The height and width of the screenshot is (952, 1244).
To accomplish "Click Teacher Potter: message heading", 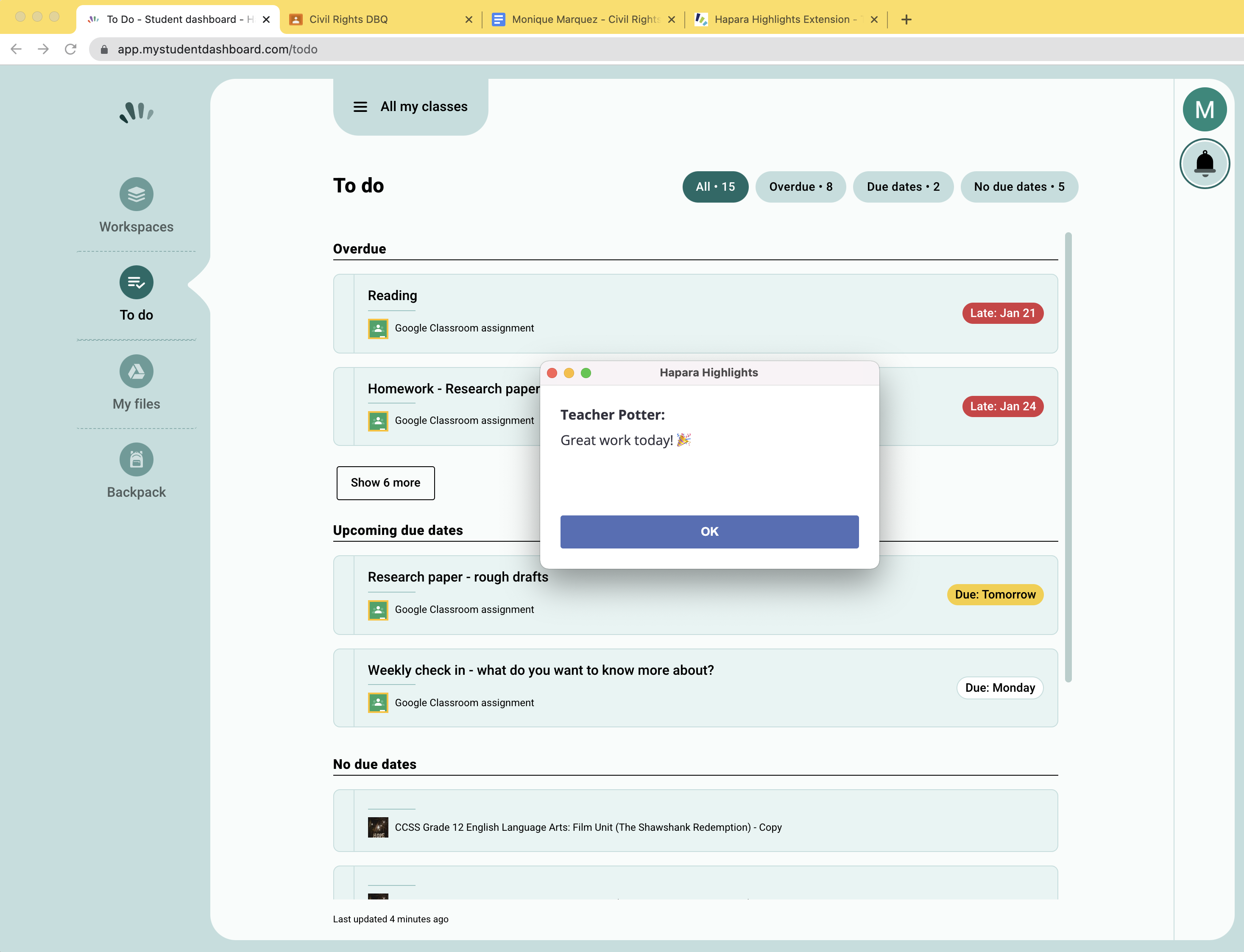I will (x=613, y=415).
